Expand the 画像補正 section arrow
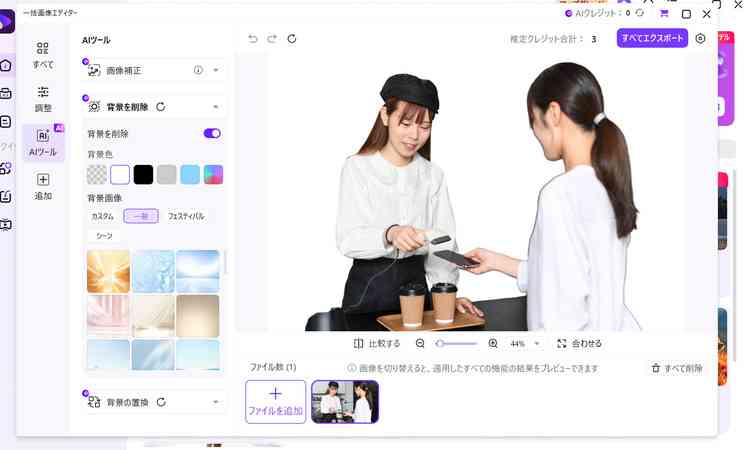 tap(216, 70)
